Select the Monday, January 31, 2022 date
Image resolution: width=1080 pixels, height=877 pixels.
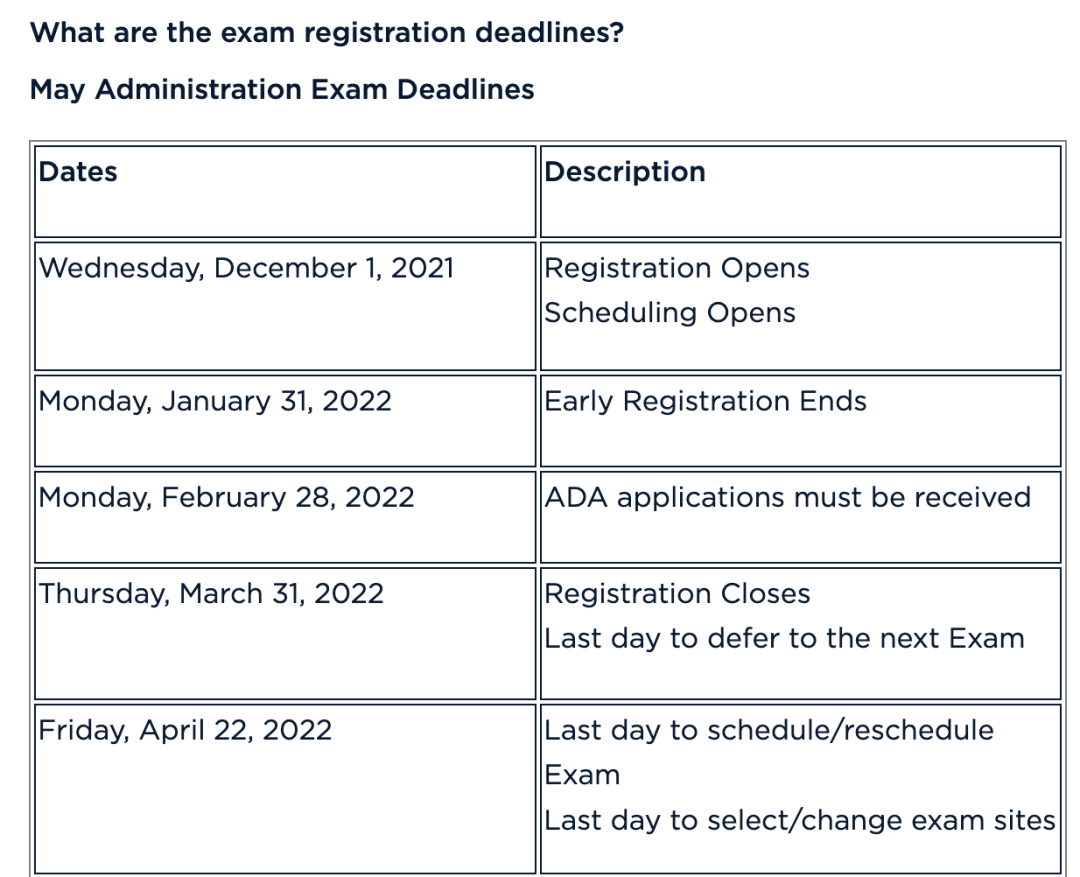(x=215, y=401)
